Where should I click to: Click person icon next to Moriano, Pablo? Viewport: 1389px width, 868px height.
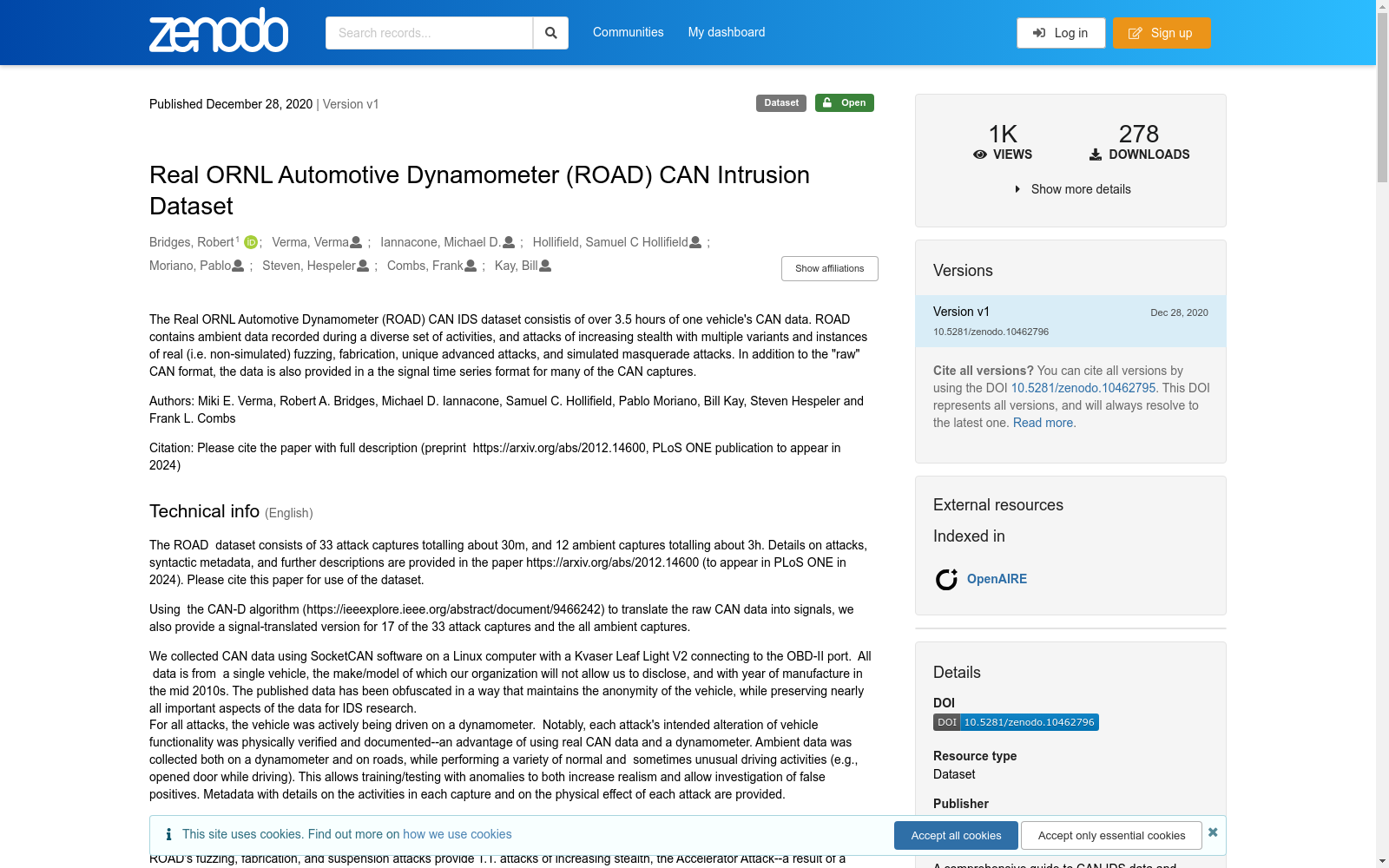click(x=238, y=266)
